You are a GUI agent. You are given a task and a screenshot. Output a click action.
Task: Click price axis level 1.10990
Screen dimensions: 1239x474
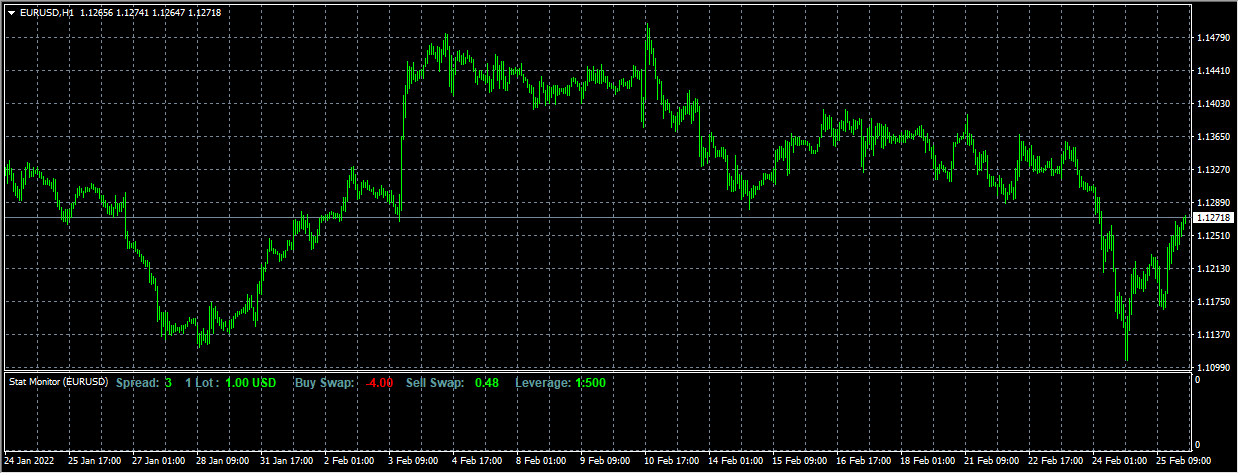1212,368
